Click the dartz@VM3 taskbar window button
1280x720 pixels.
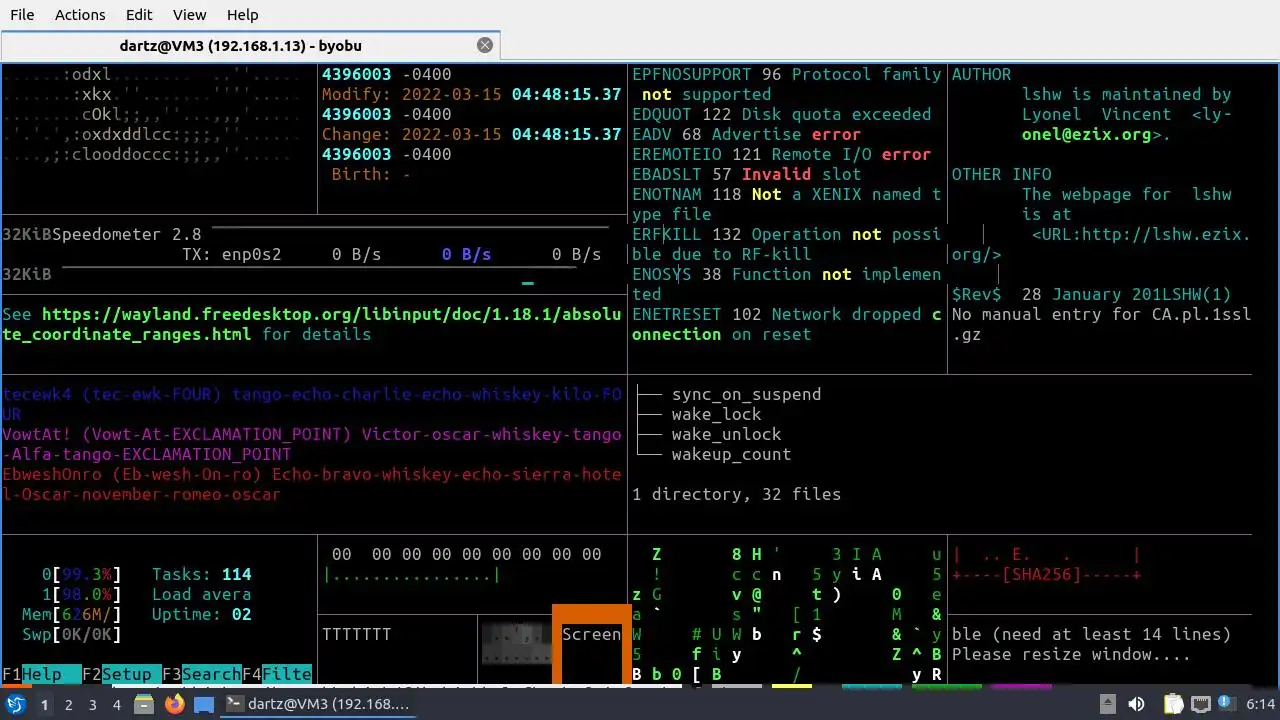tap(317, 704)
